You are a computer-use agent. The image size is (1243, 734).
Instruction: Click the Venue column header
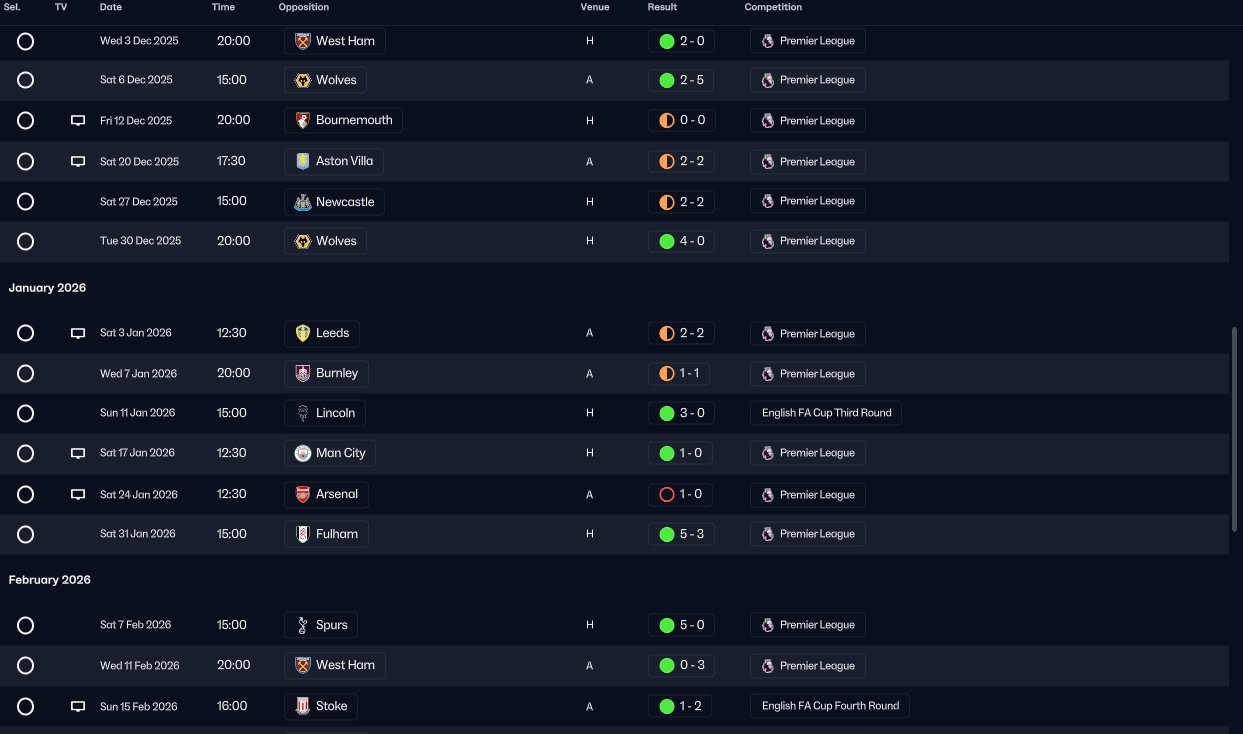(x=595, y=7)
